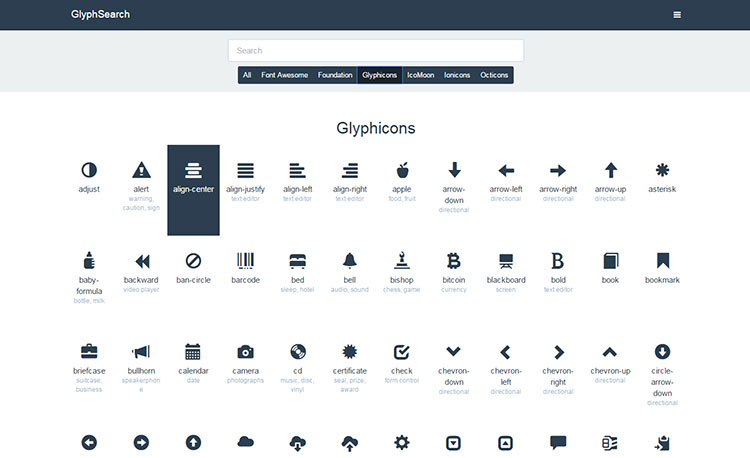Select the apple fruit icon
750x458 pixels.
pos(402,170)
